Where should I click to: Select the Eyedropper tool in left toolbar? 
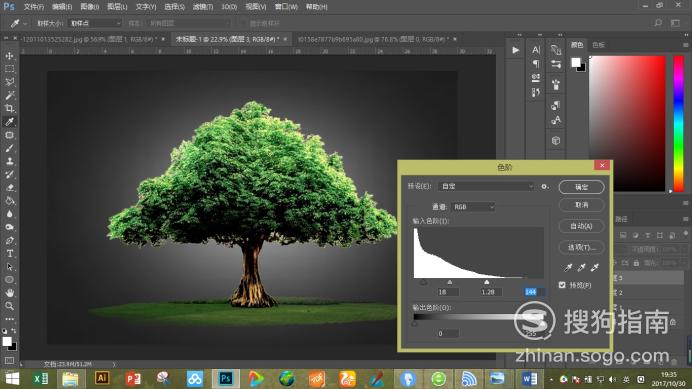pos(9,121)
